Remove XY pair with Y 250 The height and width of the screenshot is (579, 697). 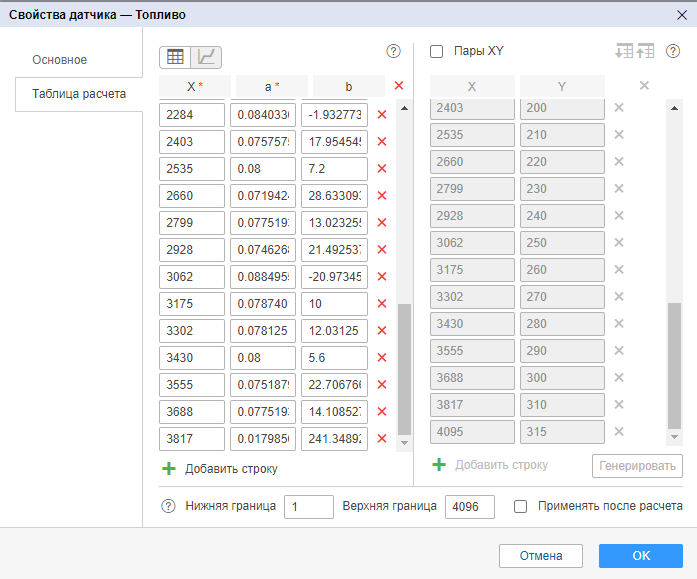tap(619, 243)
